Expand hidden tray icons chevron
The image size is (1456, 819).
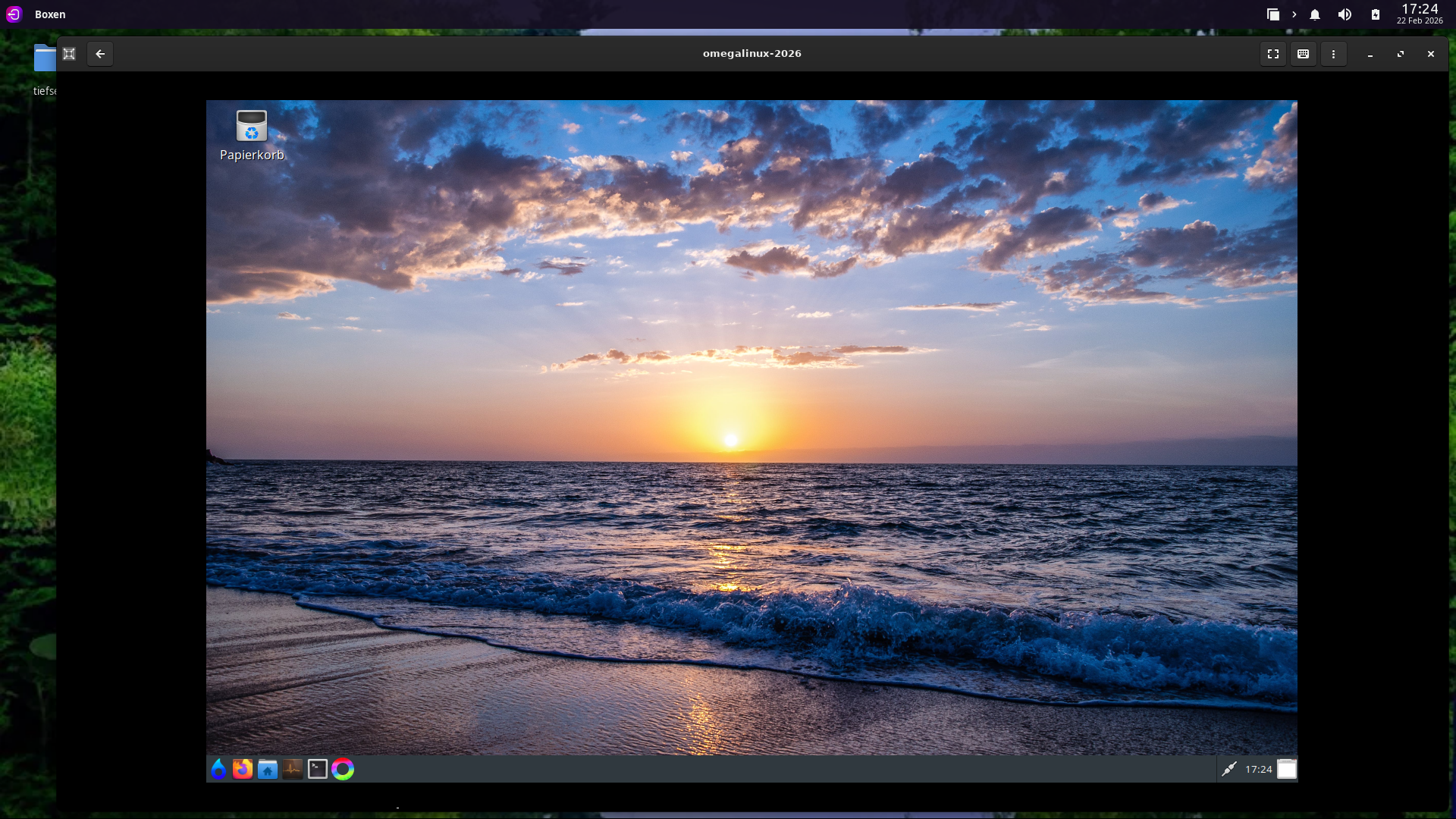pos(1294,14)
